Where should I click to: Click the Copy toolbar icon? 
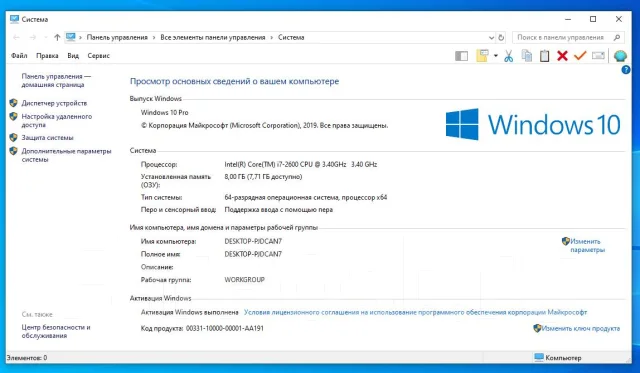click(527, 56)
